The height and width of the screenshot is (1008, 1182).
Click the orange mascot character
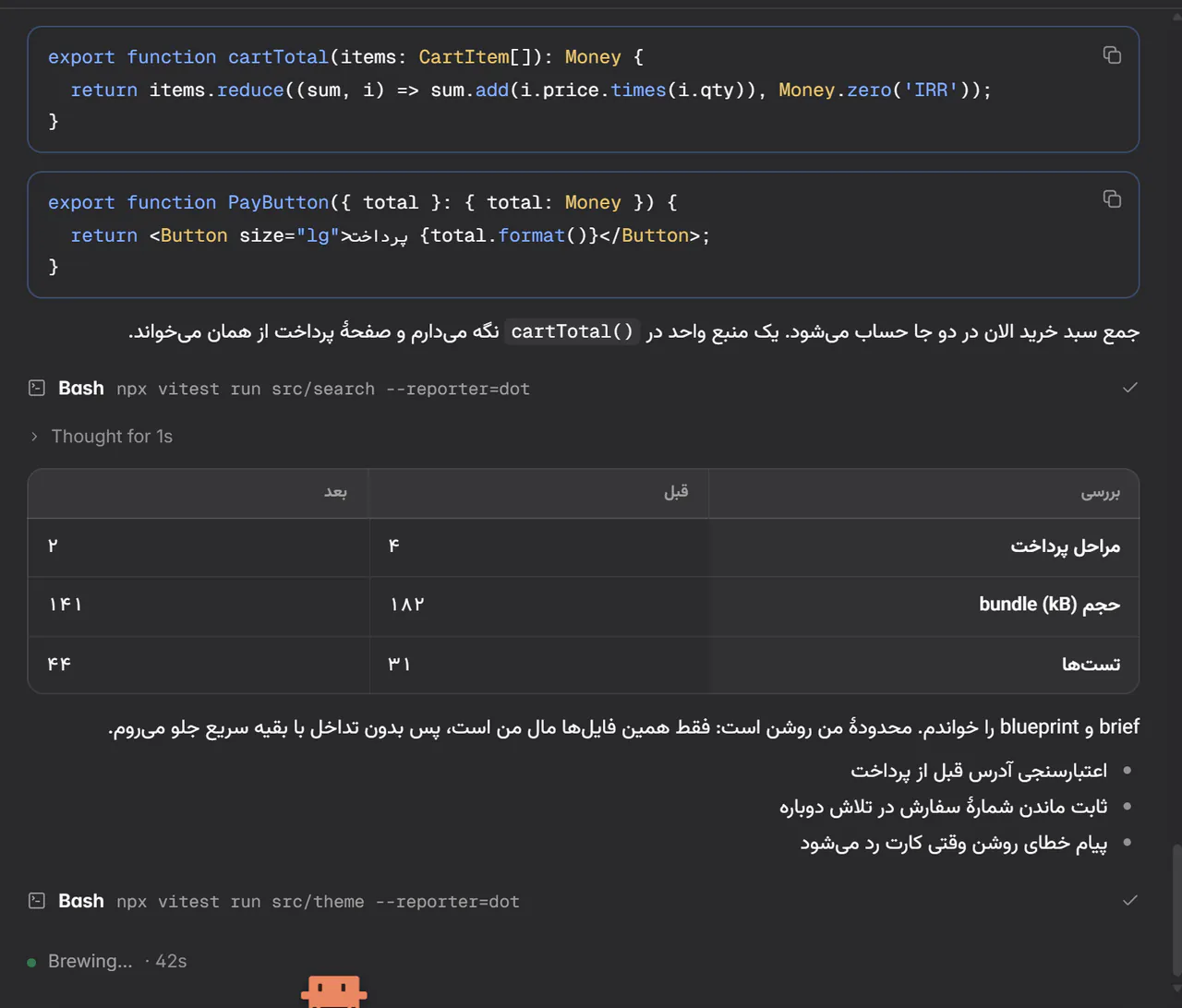(x=333, y=991)
